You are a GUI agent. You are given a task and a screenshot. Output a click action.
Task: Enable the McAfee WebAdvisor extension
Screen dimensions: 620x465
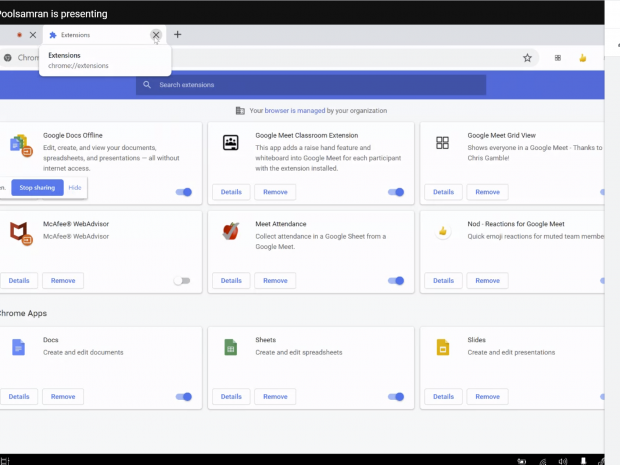pos(181,281)
